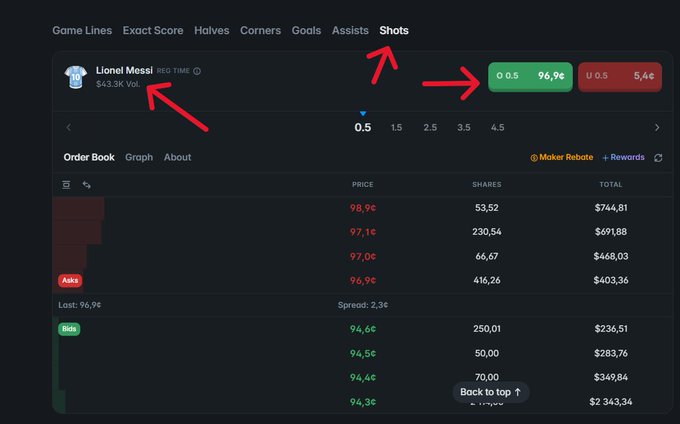This screenshot has width=680, height=424.
Task: Click the 98,9¢ ask price
Action: [363, 208]
